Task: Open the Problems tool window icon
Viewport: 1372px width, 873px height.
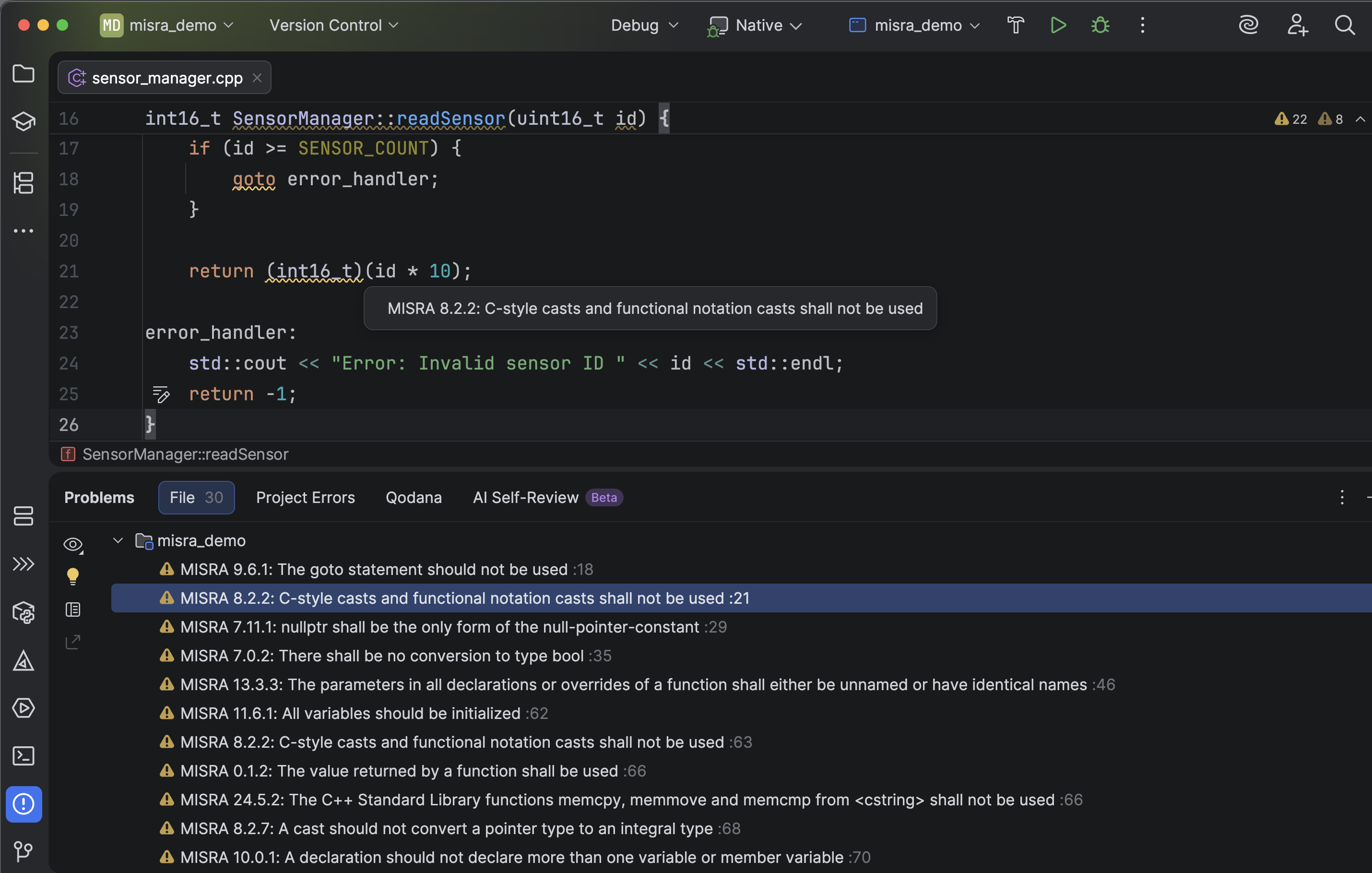Action: tap(24, 803)
